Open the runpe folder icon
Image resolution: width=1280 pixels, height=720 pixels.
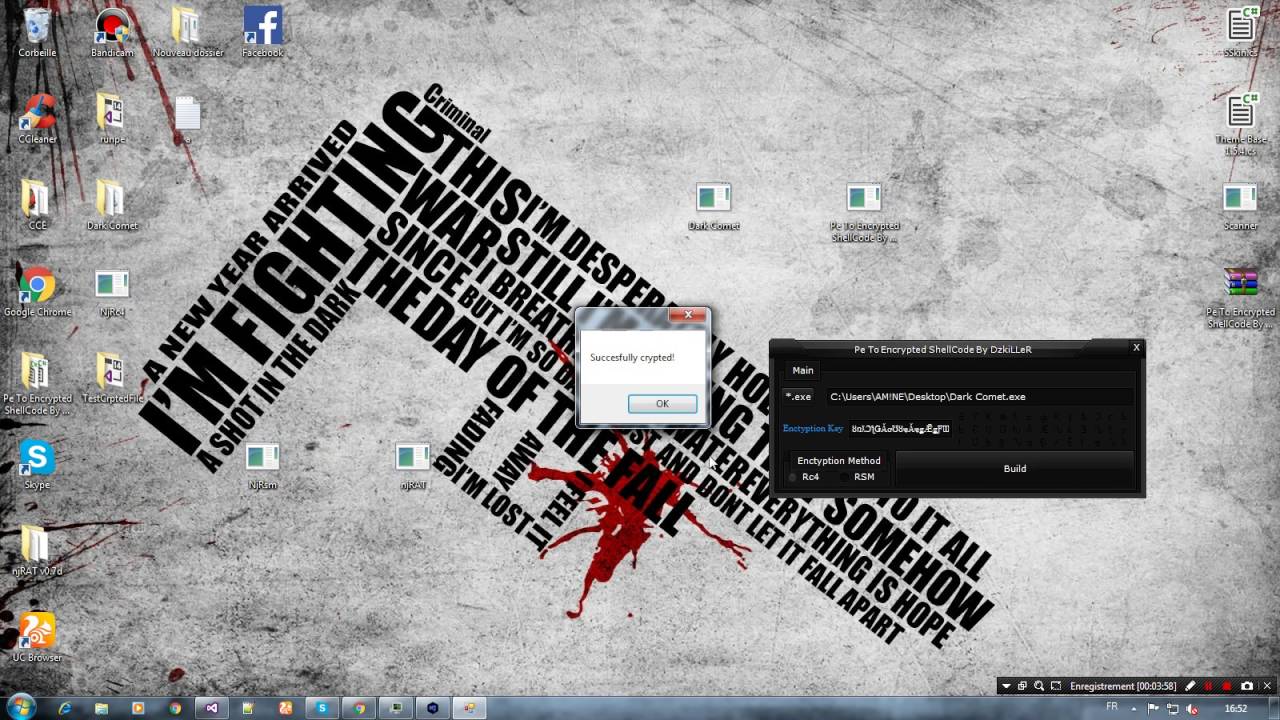(112, 119)
